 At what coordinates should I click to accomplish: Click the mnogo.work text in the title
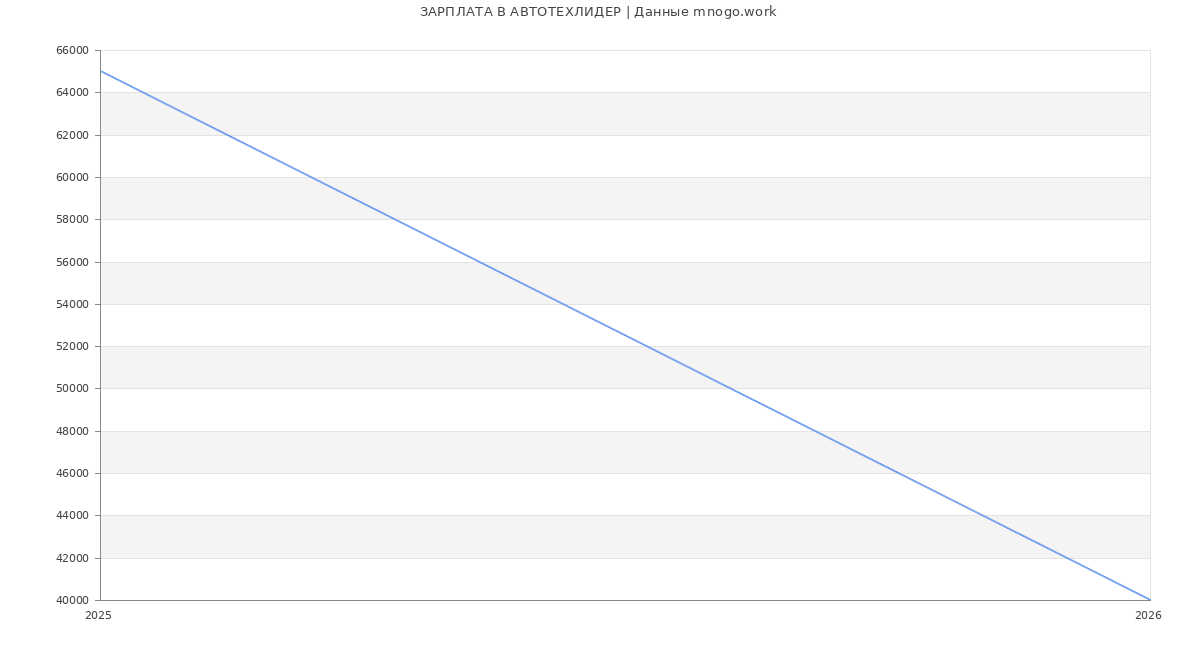click(x=734, y=12)
